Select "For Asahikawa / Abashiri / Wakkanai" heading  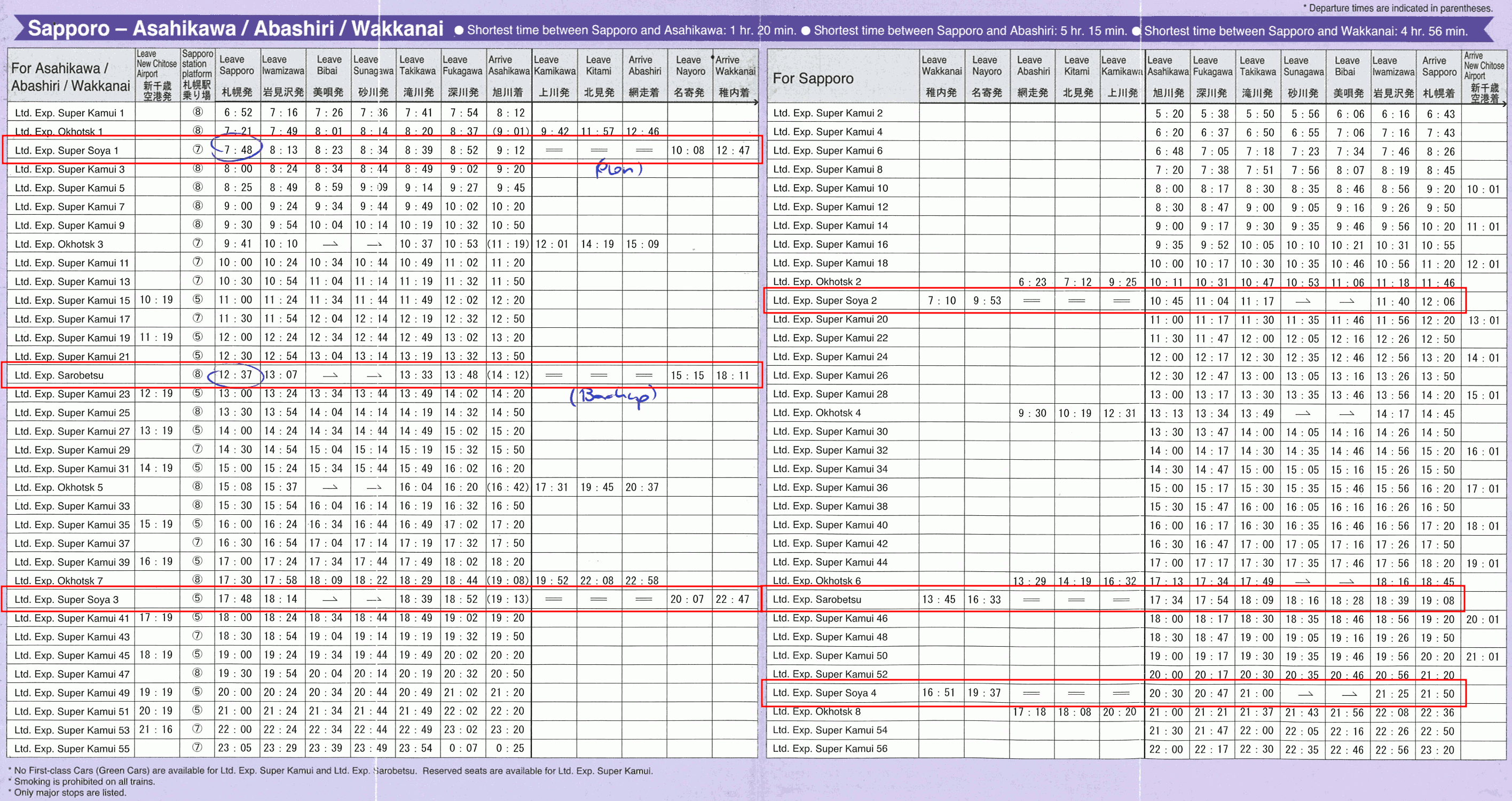(70, 77)
